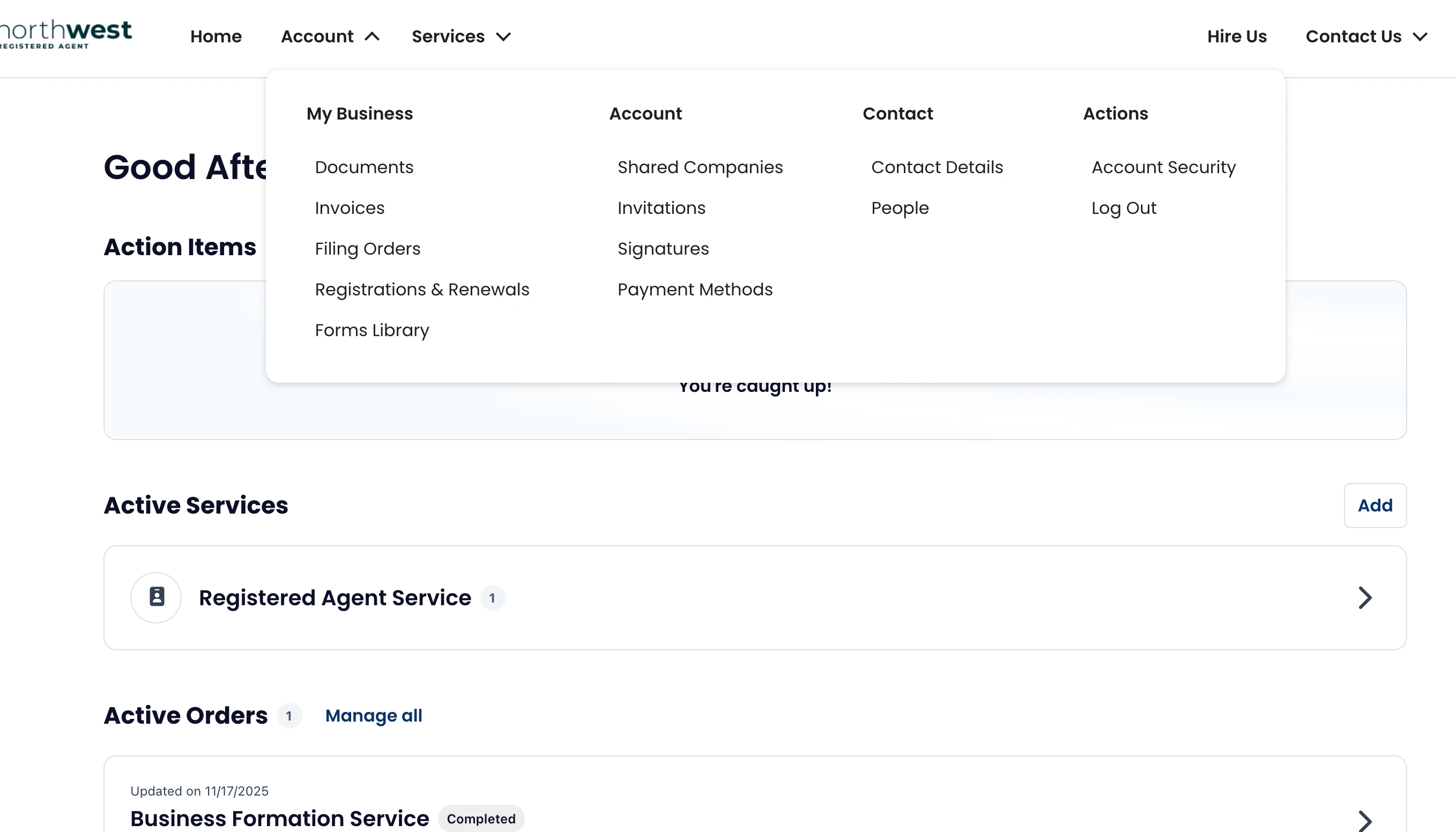Click the Add button next to Active Services
1456x832 pixels.
pos(1375,505)
